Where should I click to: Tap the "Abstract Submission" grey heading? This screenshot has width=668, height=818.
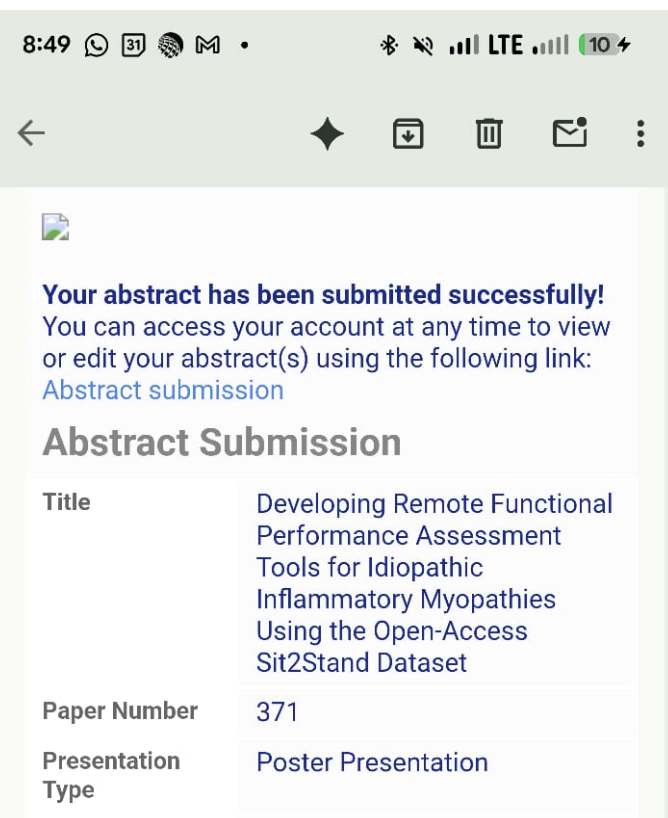pyautogui.click(x=222, y=442)
